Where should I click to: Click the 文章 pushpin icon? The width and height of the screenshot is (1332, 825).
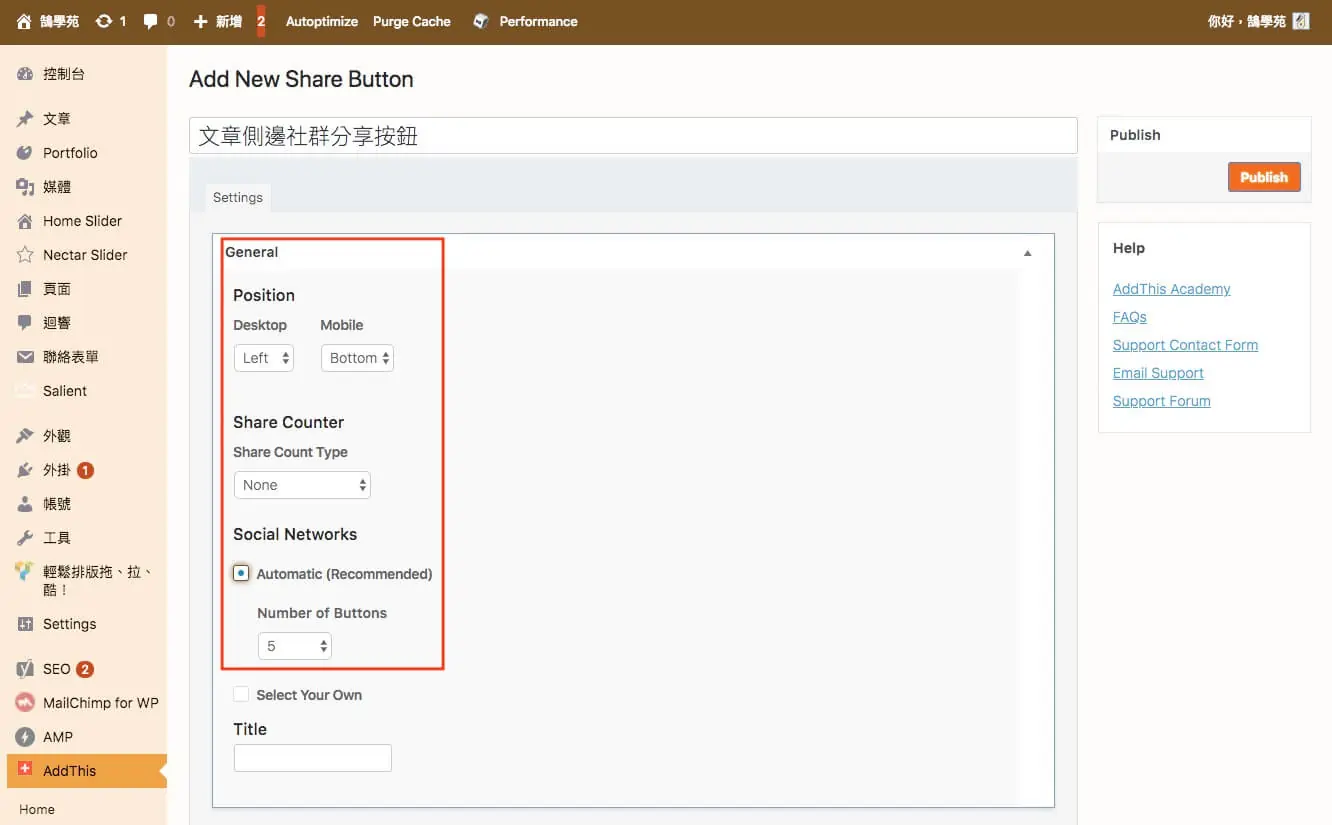pos(25,119)
